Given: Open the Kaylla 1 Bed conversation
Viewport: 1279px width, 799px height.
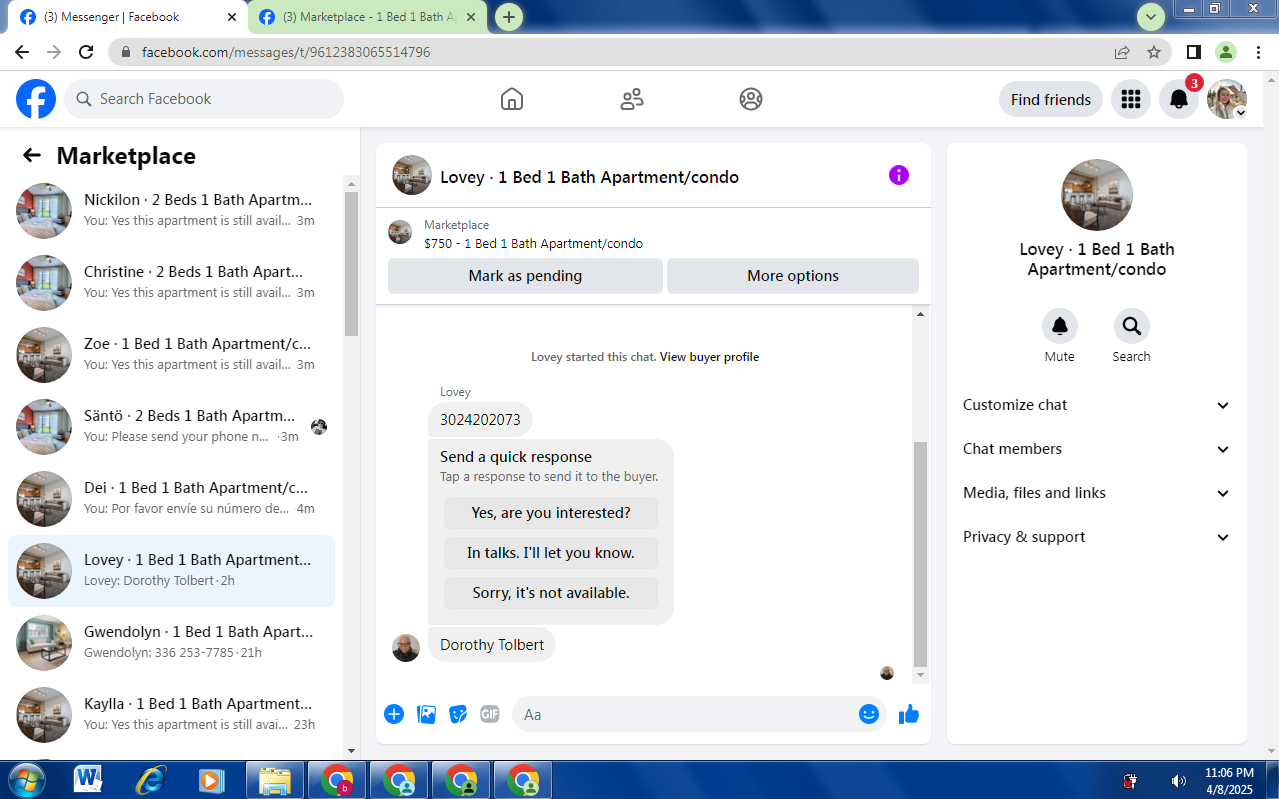Looking at the screenshot, I should tap(172, 714).
